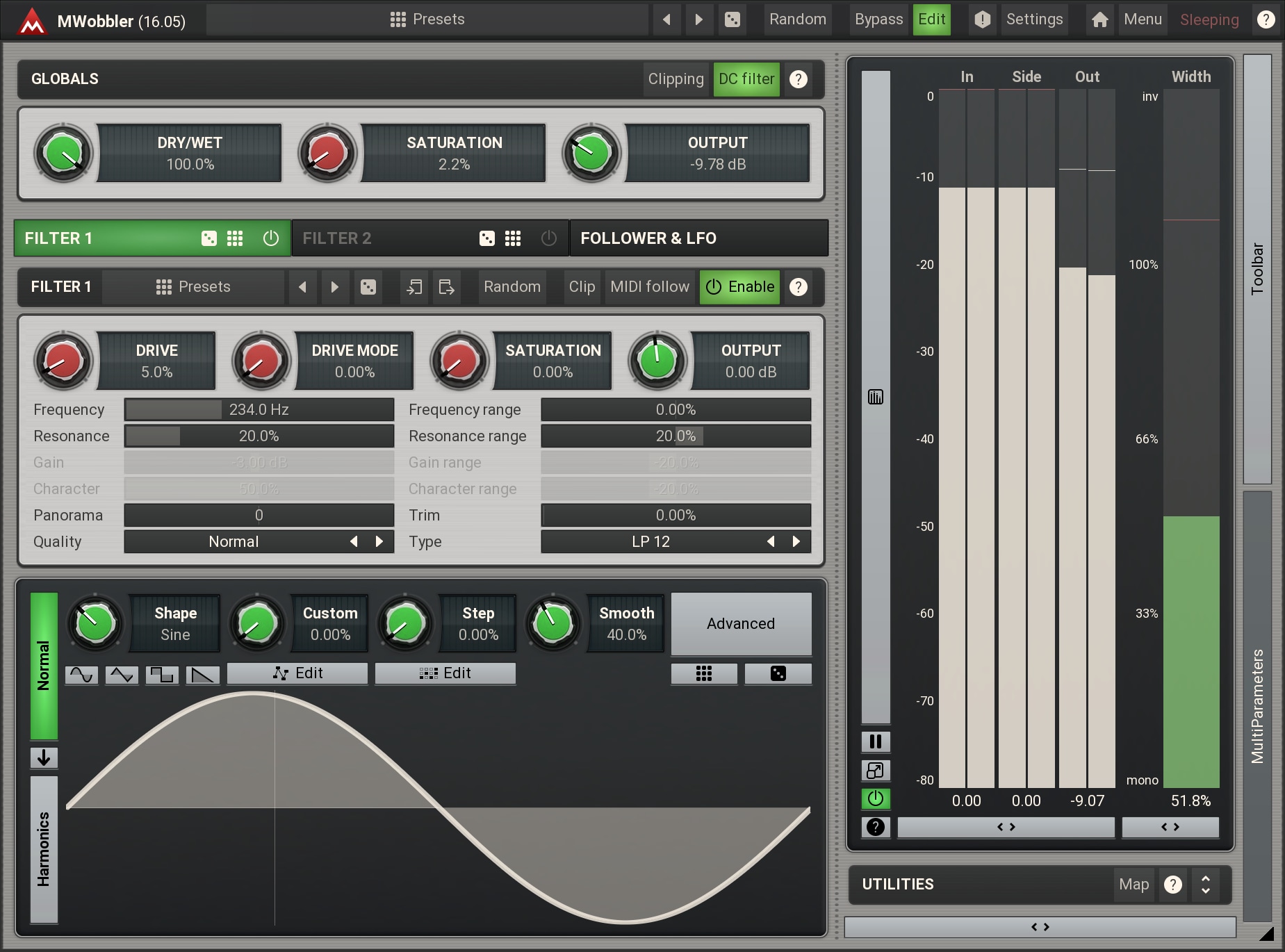Select the sawtooth wave shape icon
The height and width of the screenshot is (952, 1285).
(202, 674)
